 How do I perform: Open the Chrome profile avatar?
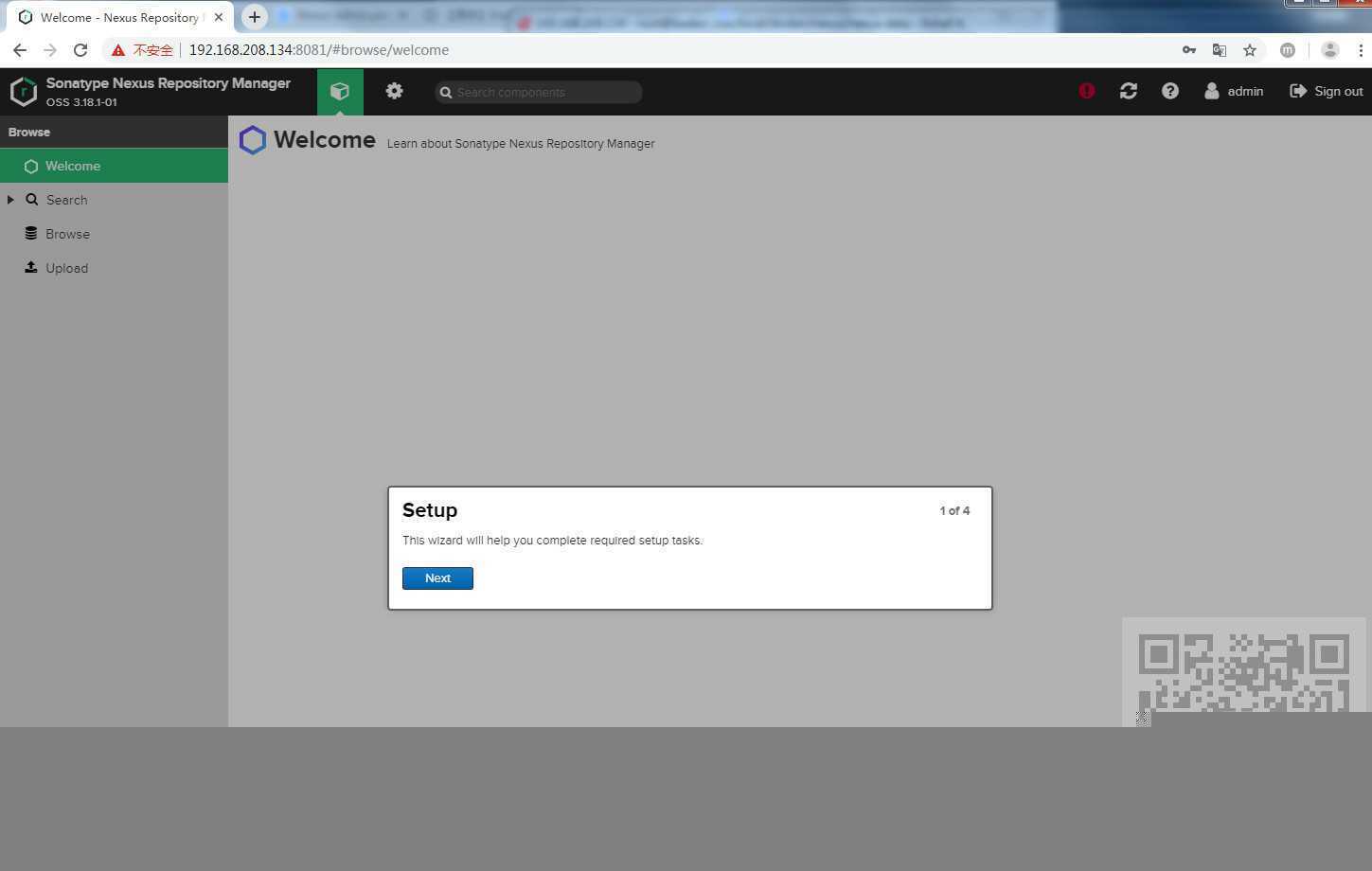click(1330, 50)
